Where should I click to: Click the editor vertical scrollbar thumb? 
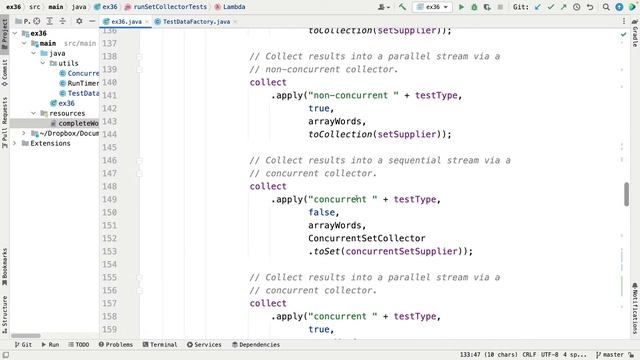click(x=627, y=194)
